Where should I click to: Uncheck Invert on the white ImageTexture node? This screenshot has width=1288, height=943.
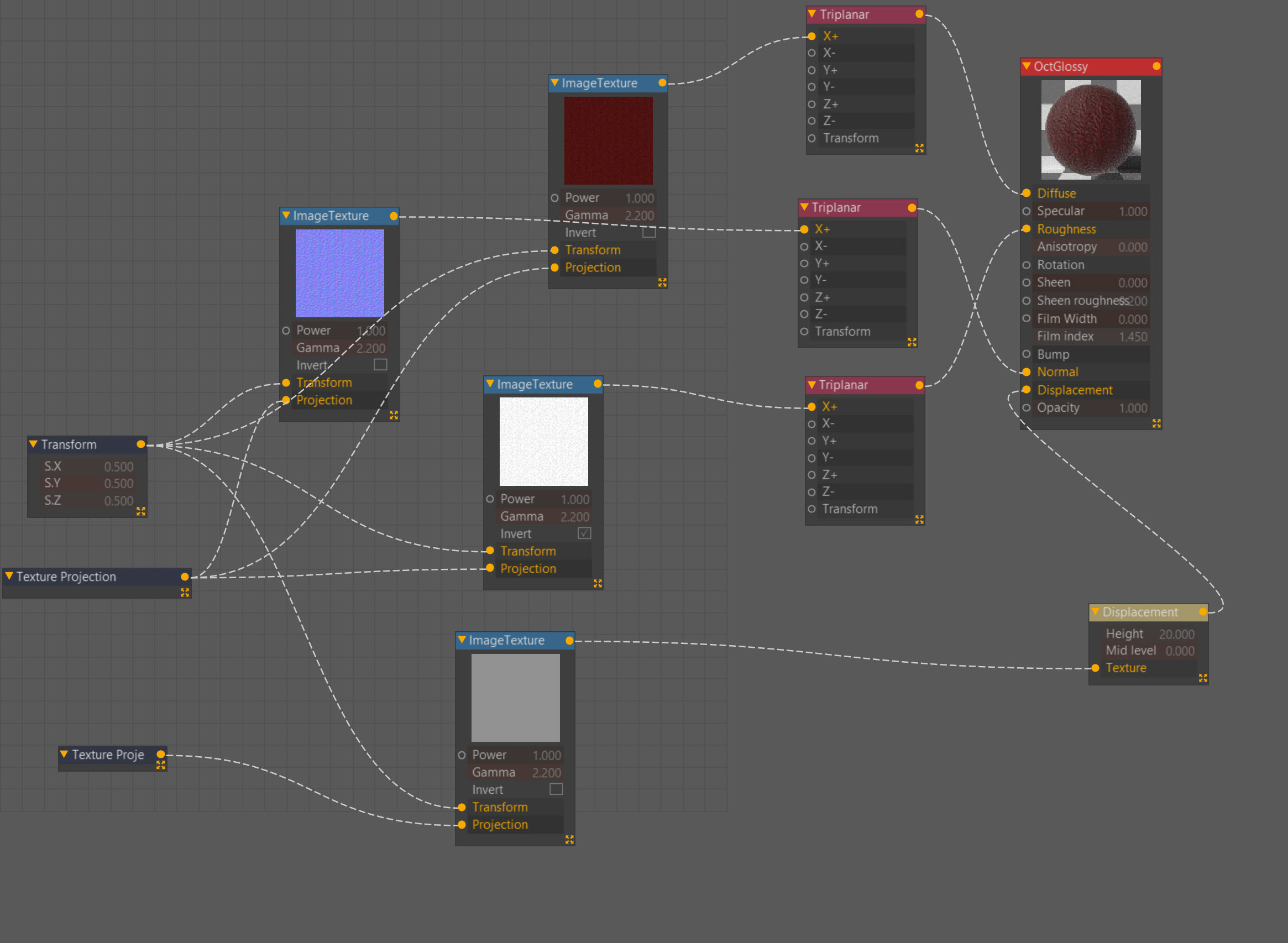pos(584,533)
